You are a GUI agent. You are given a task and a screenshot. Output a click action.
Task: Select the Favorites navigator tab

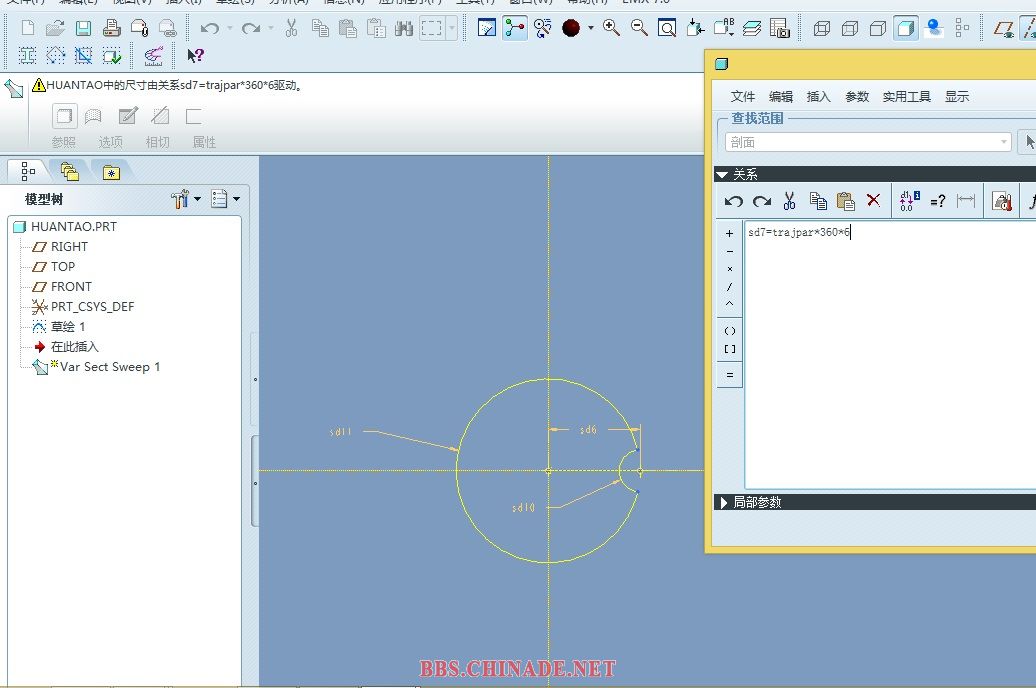(111, 172)
